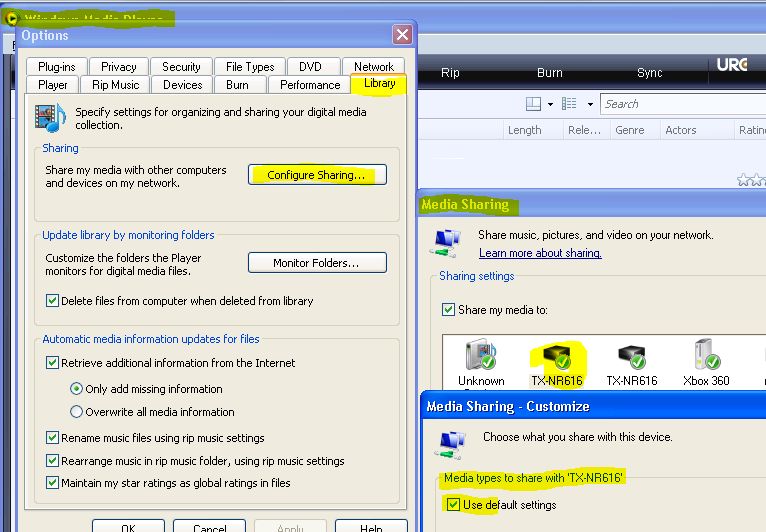Open Rip in Media Player's top bar

[450, 73]
